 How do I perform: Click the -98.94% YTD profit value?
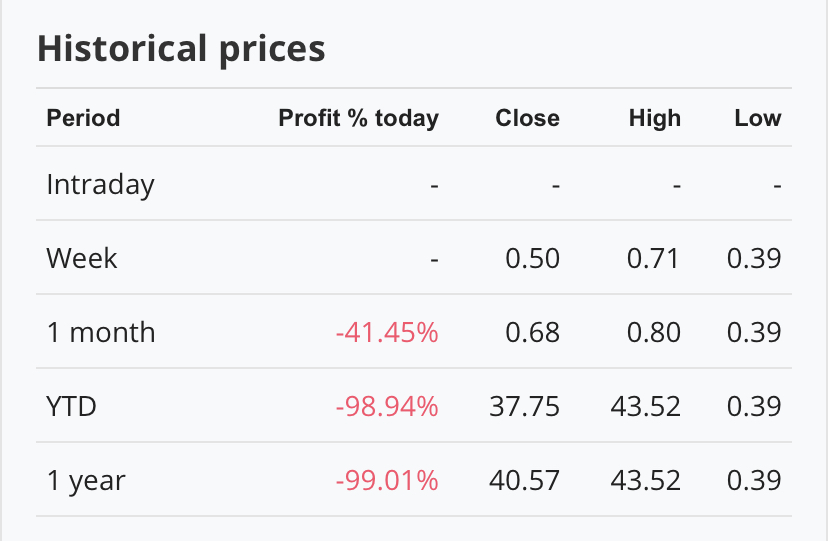pyautogui.click(x=387, y=406)
